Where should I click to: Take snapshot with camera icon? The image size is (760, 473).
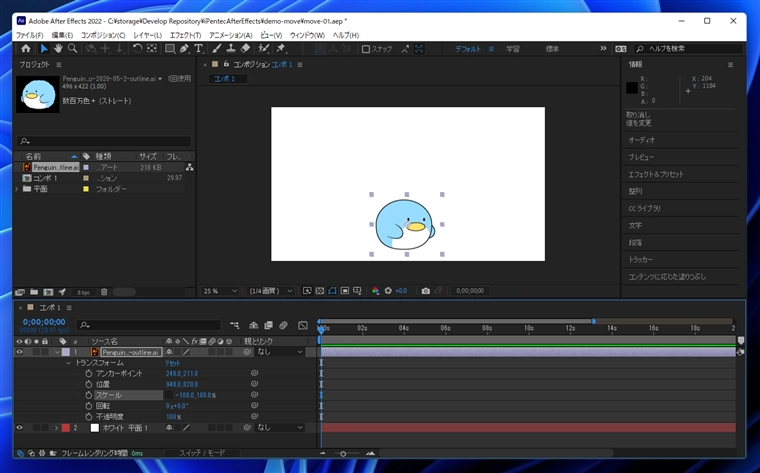(426, 291)
